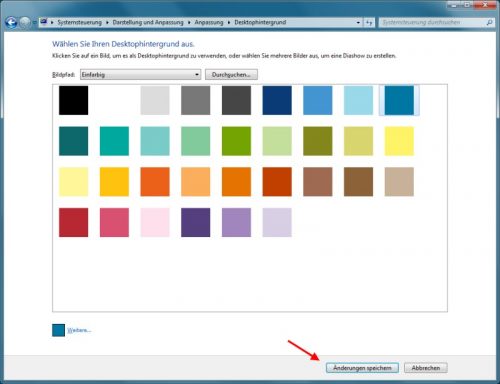500x384 pixels.
Task: Open the address bar history dropdown arrow
Action: pyautogui.click(x=358, y=22)
